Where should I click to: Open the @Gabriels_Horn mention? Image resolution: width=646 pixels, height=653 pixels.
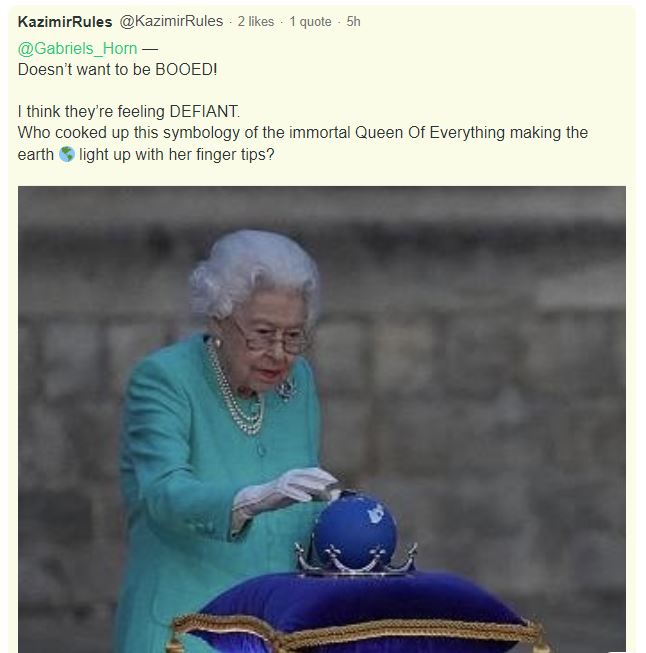click(77, 49)
